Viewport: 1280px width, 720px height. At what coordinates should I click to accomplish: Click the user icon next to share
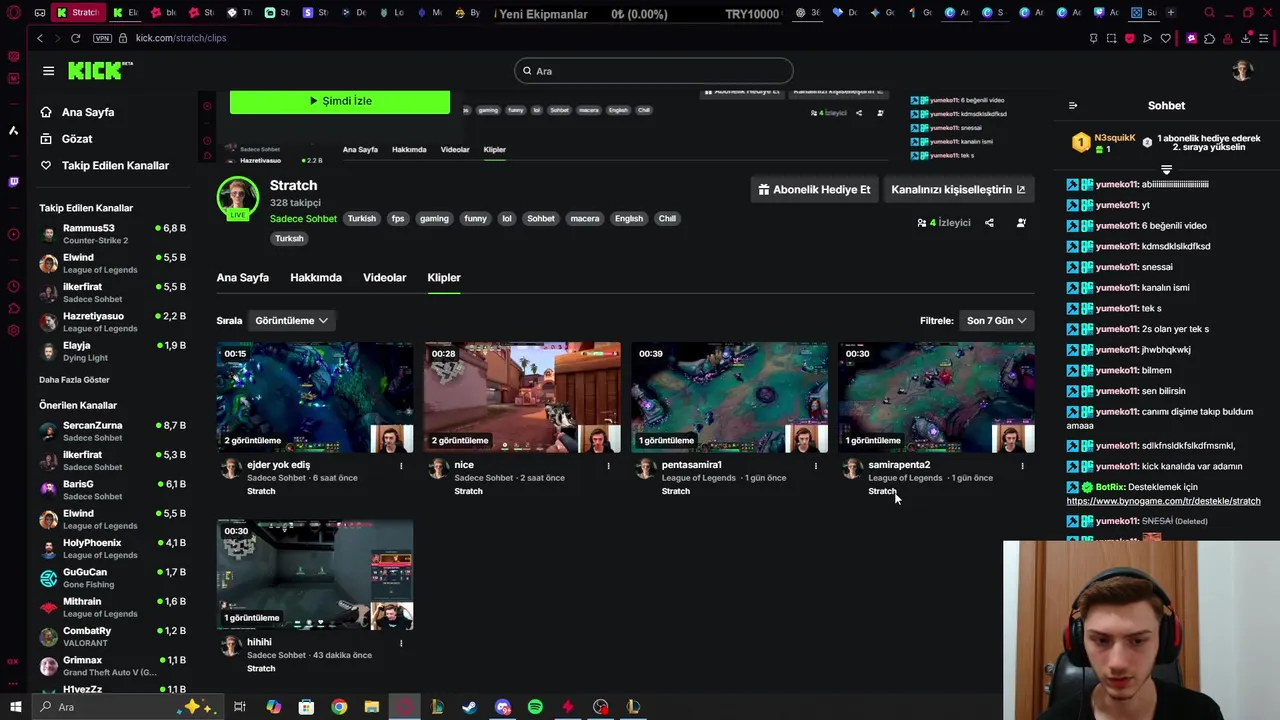1021,223
